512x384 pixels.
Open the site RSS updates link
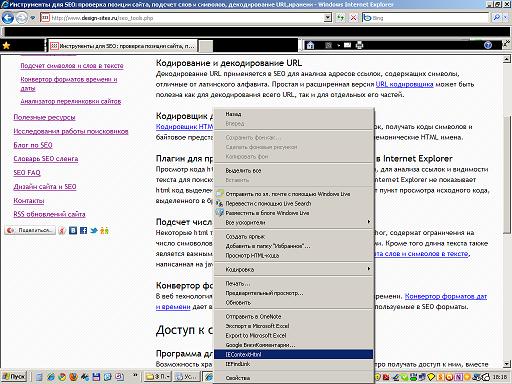coord(49,214)
